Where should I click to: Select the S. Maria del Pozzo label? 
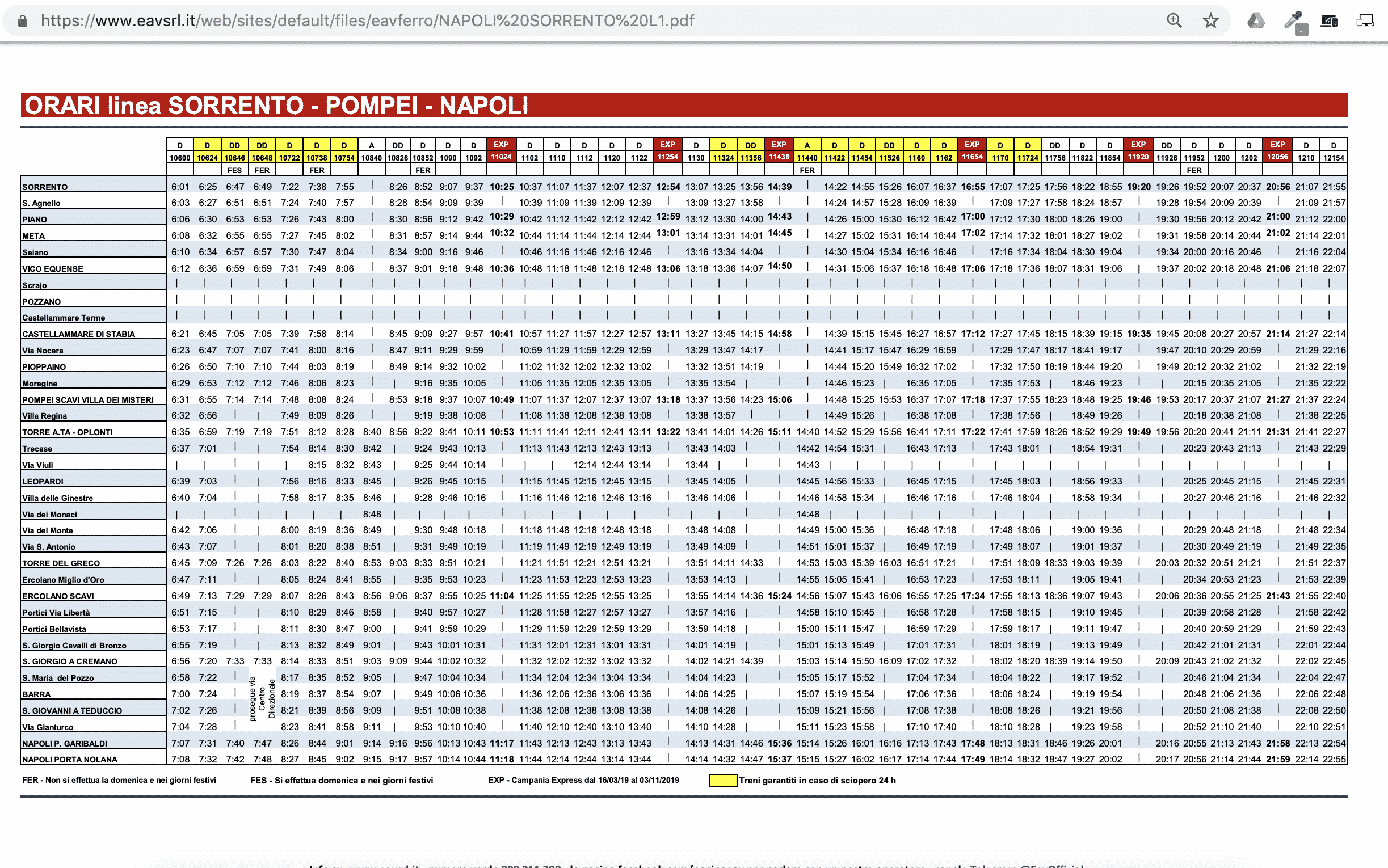[x=58, y=678]
